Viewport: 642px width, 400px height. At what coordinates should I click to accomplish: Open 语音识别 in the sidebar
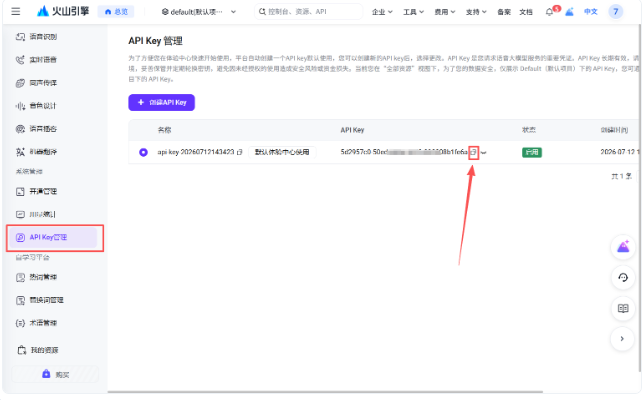[x=36, y=37]
